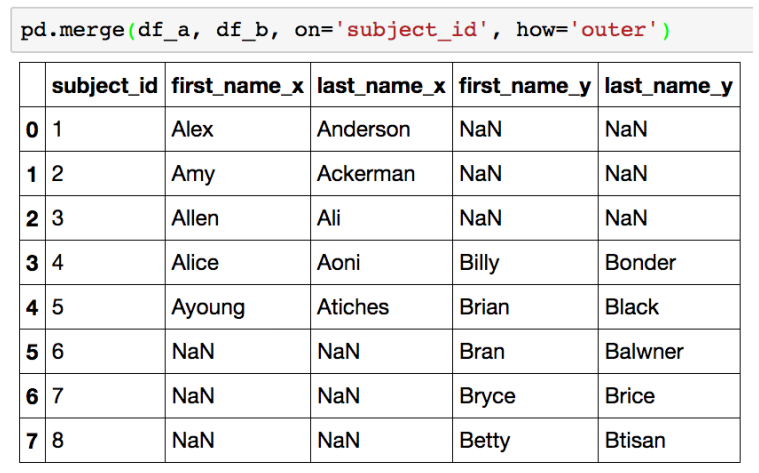Click first_name_x NaN in Bryce row
This screenshot has width=759, height=473.
(x=238, y=396)
